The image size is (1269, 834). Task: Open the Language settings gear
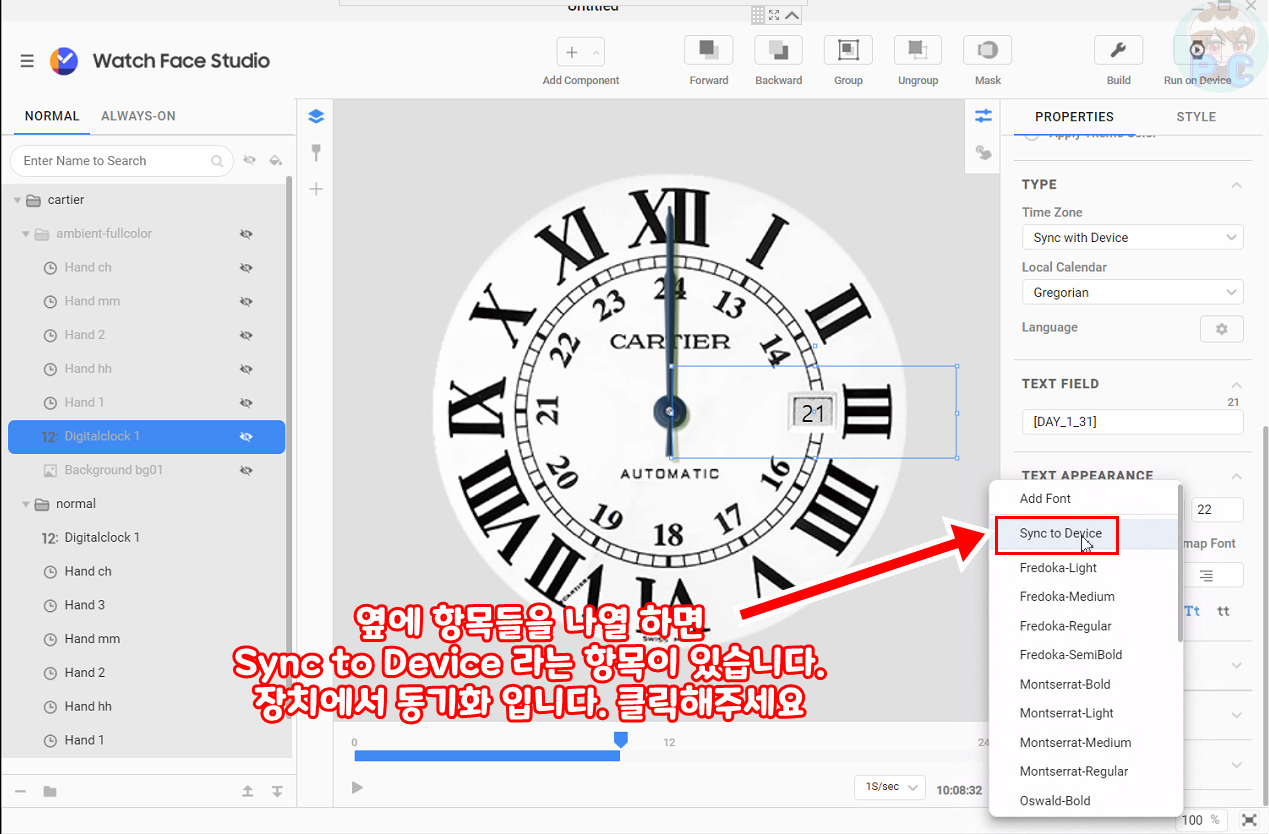1221,329
